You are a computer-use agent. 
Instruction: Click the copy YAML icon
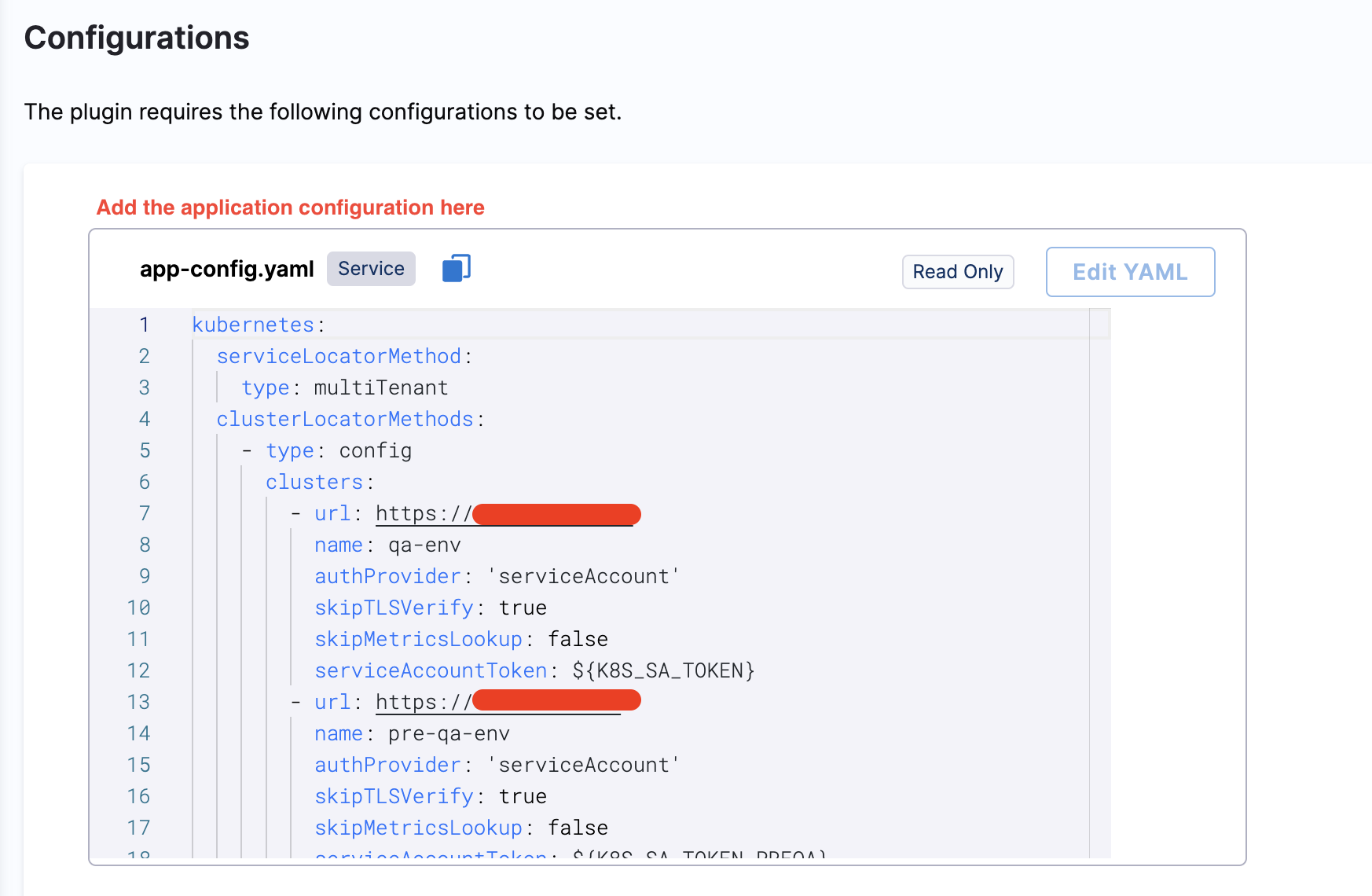(x=456, y=269)
